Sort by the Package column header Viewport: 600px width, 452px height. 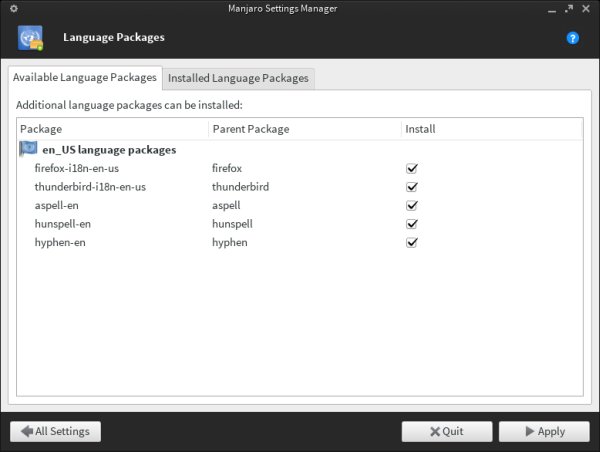coord(112,129)
